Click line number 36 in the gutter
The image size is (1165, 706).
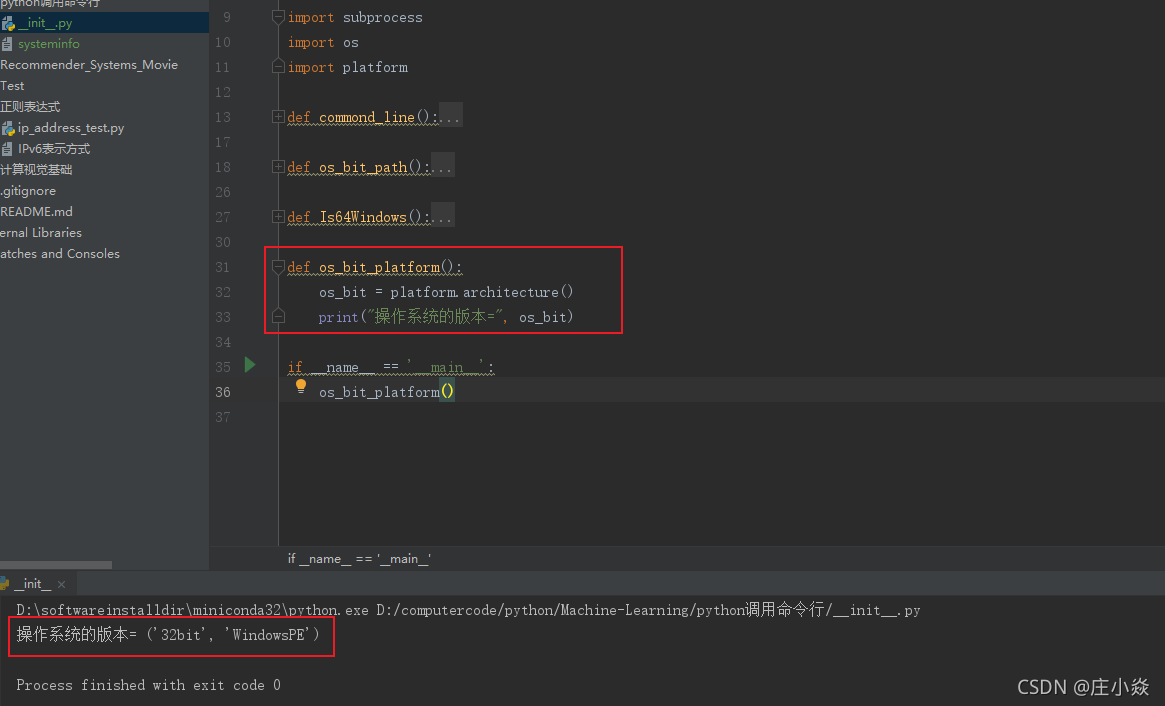pos(223,392)
